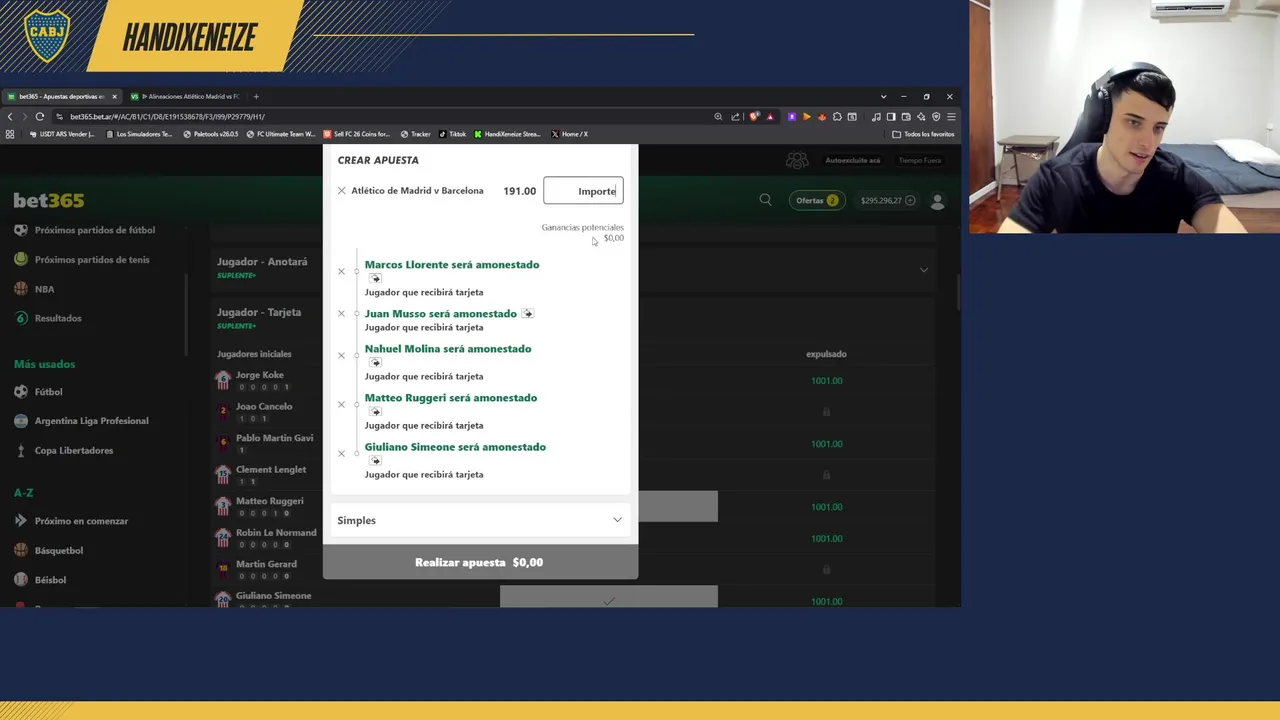Remove Giuliano Simeone selection
This screenshot has width=1280, height=720.
(x=341, y=453)
